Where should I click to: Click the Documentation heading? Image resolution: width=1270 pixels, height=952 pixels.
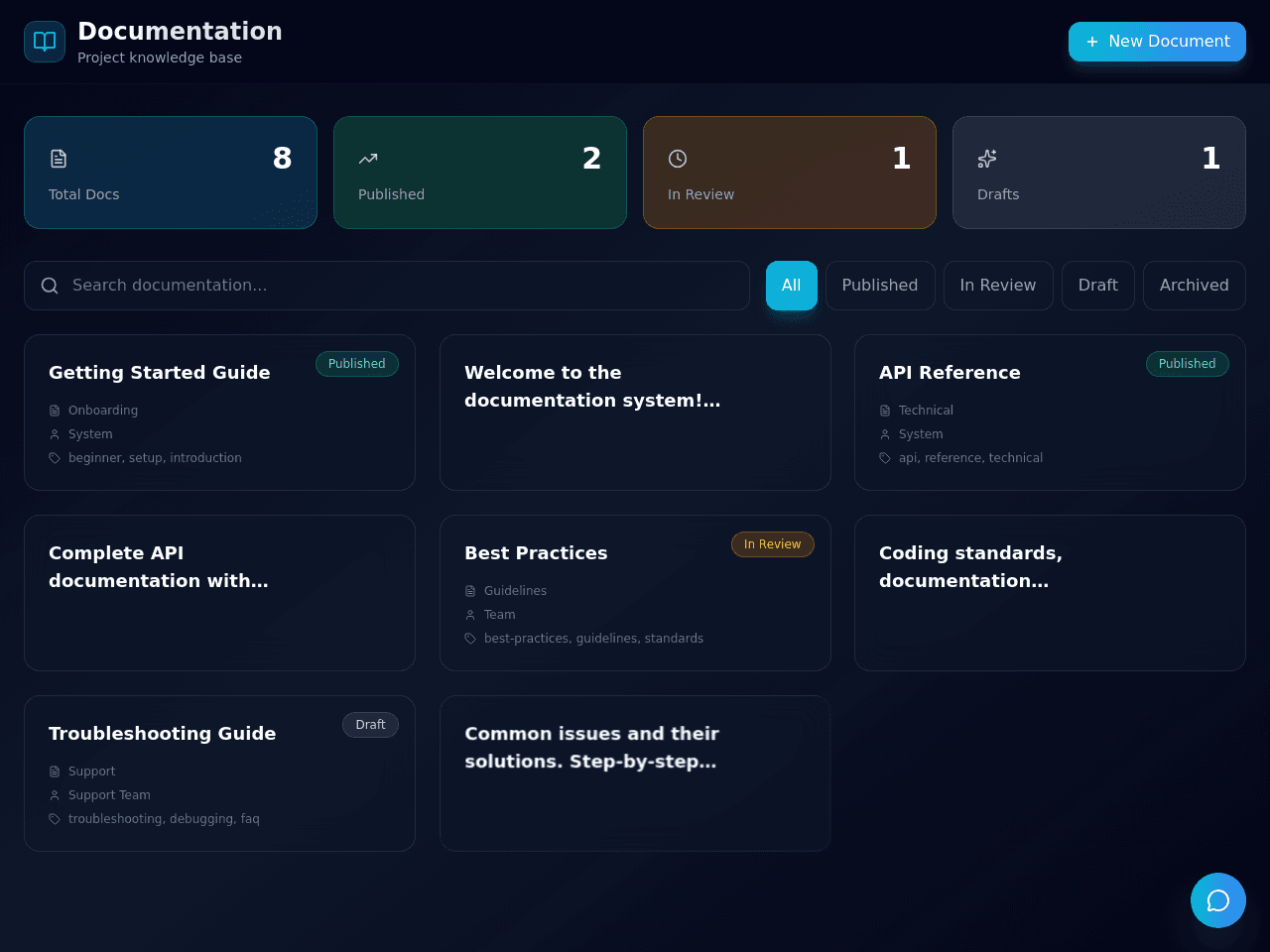click(x=180, y=32)
